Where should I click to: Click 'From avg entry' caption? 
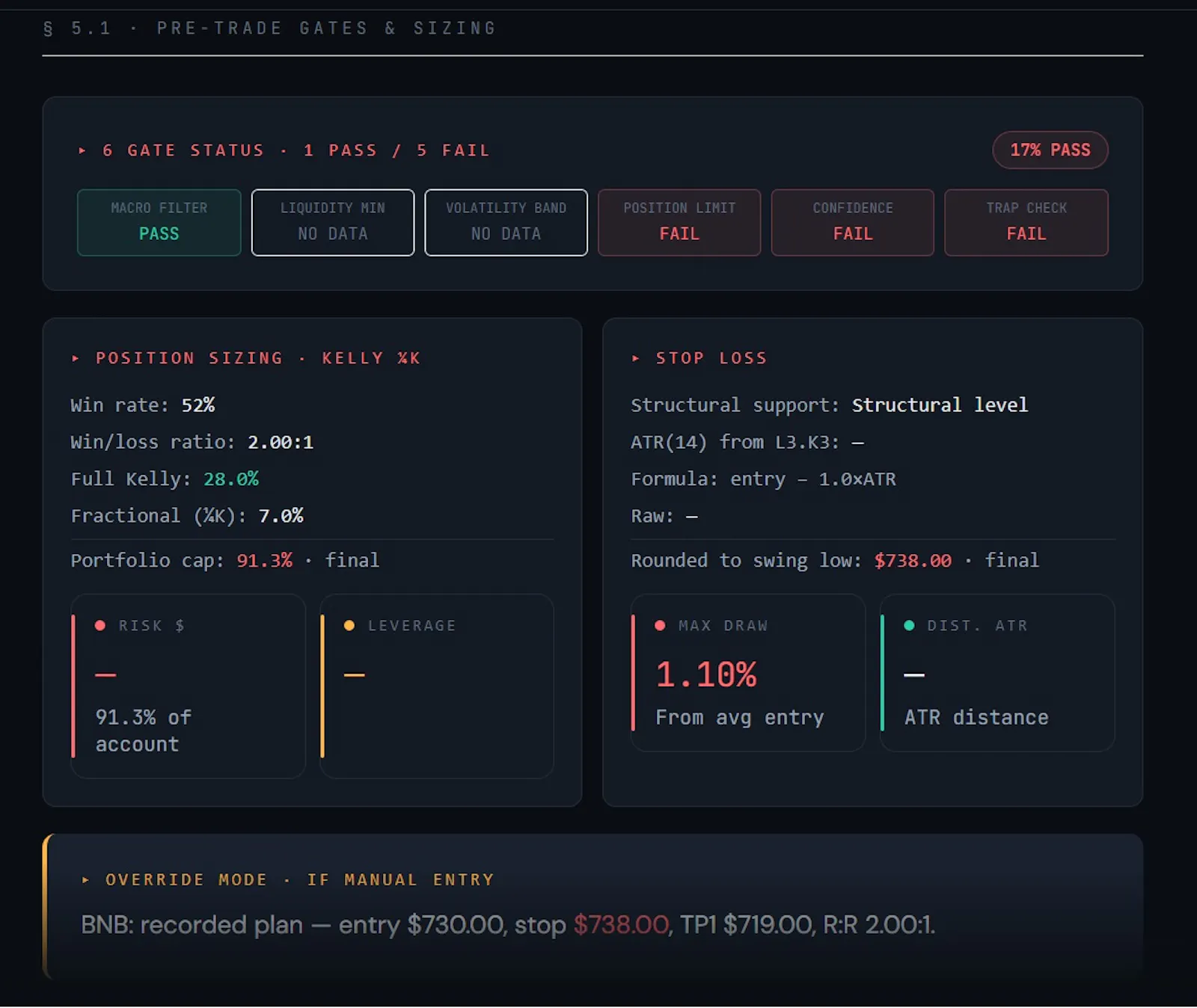(x=739, y=717)
